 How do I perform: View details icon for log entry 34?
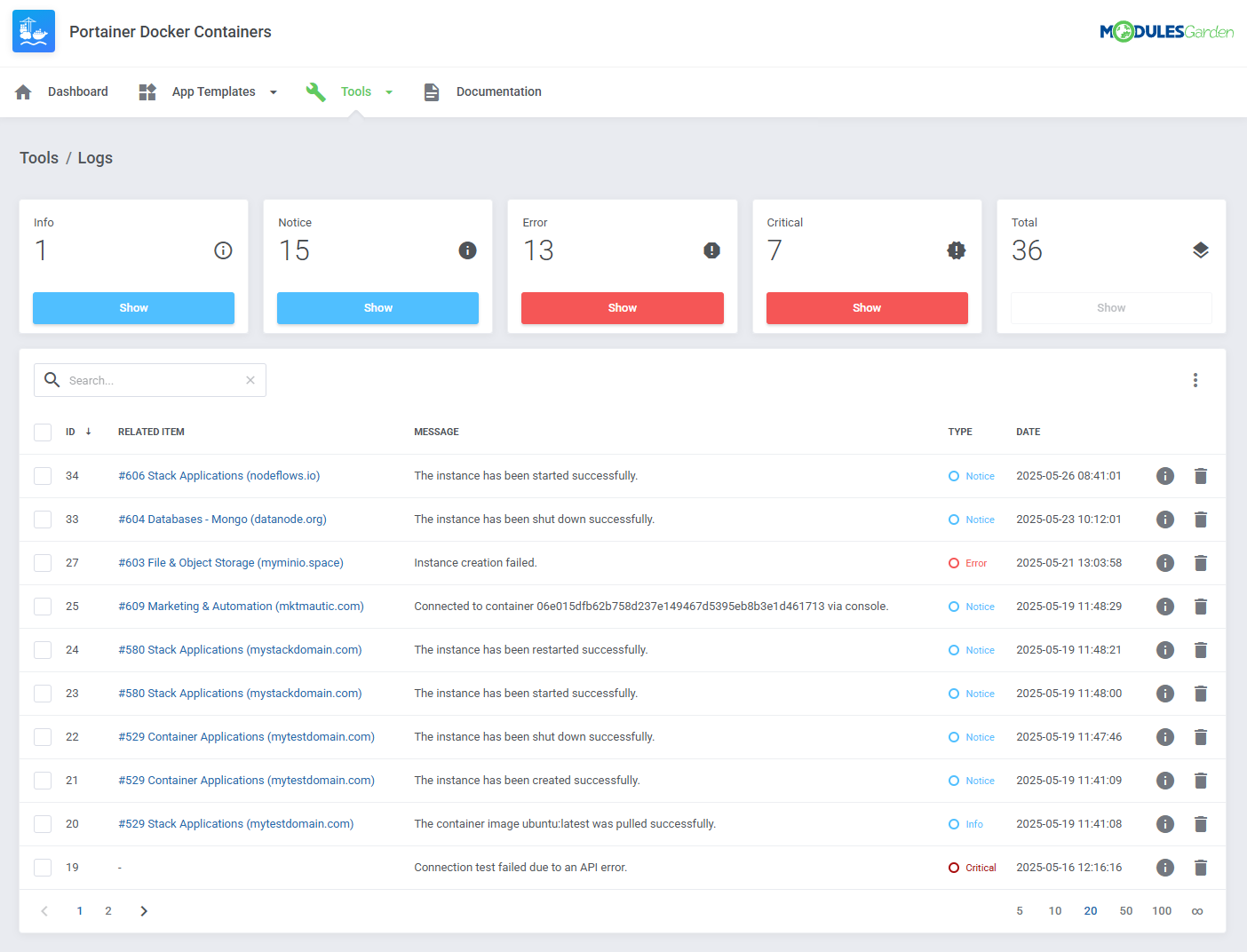point(1164,475)
